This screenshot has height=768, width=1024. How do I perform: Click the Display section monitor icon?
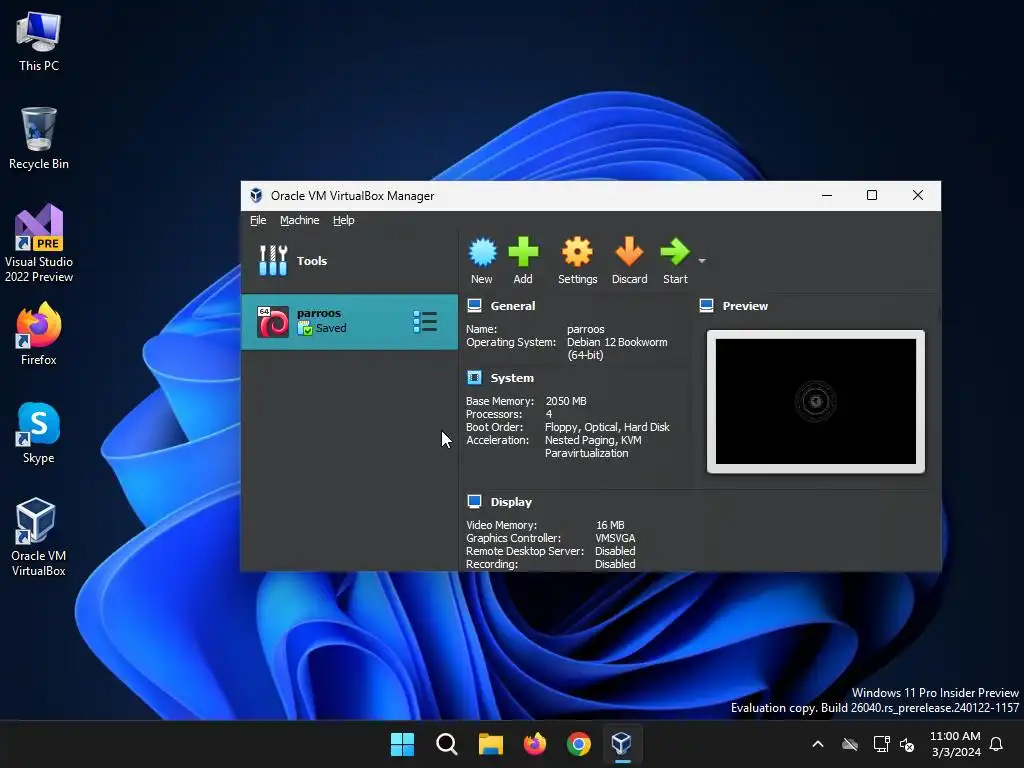click(475, 502)
